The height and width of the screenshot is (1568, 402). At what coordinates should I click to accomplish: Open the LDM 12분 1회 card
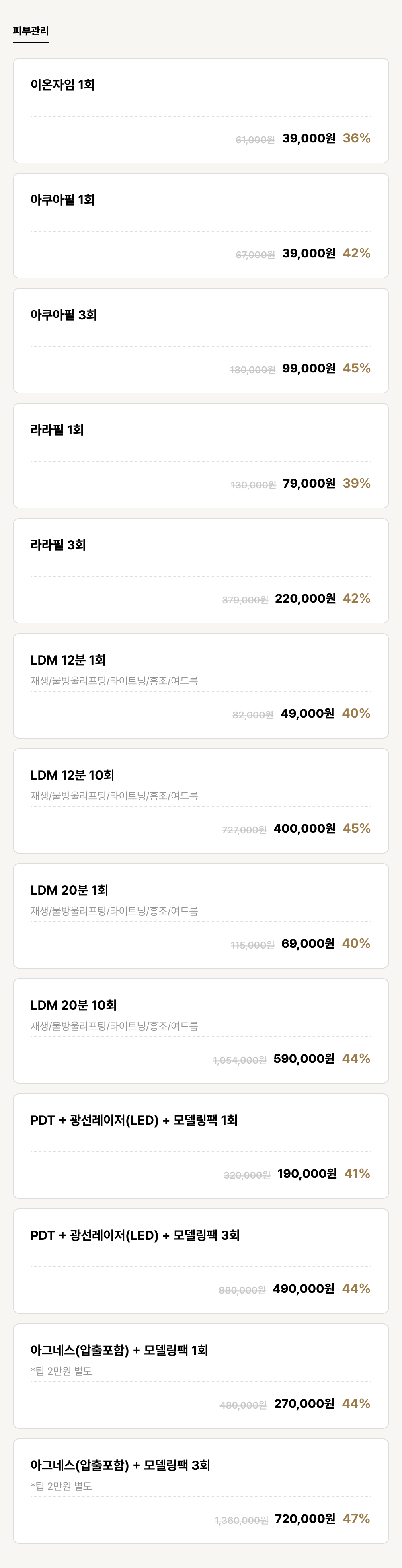201,686
